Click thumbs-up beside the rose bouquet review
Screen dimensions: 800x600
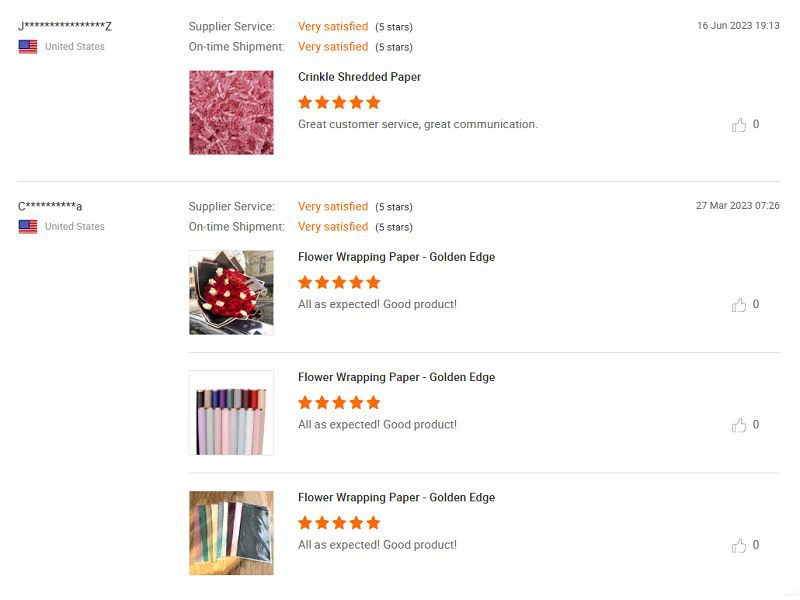pos(739,305)
